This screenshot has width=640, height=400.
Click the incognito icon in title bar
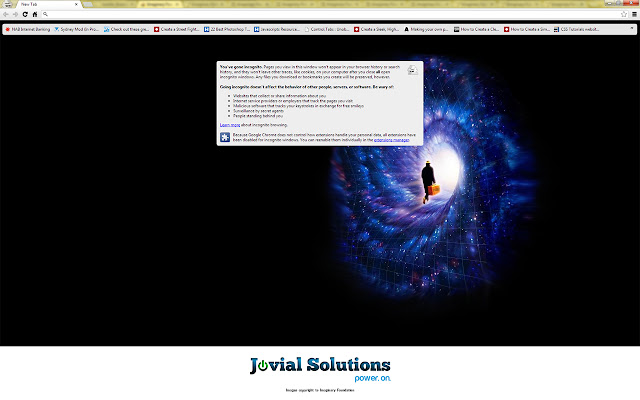click(8, 4)
